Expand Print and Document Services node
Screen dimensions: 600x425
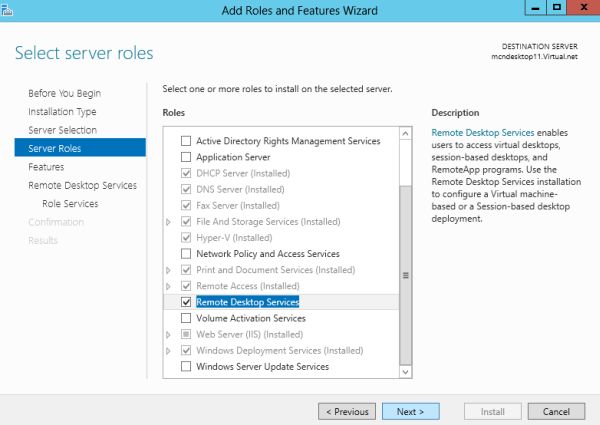click(x=169, y=270)
